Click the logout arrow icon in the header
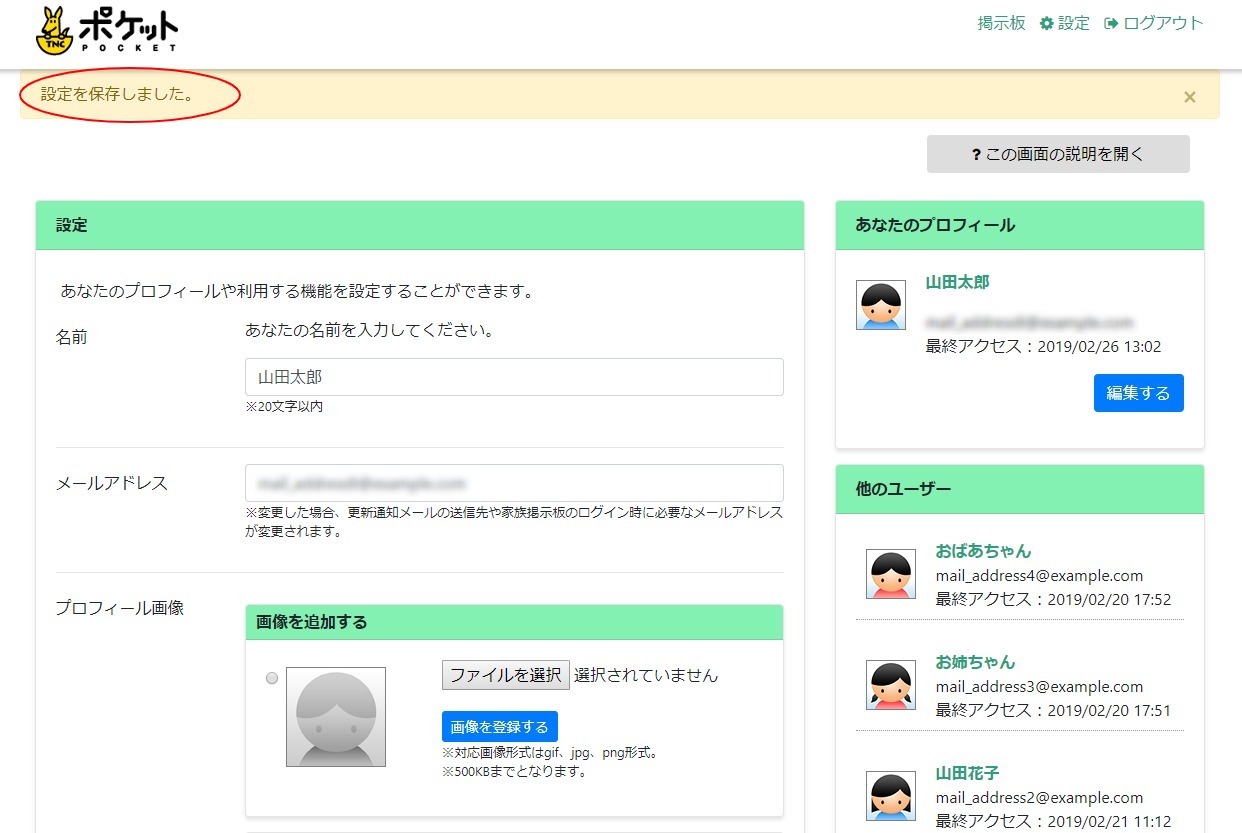 1113,22
